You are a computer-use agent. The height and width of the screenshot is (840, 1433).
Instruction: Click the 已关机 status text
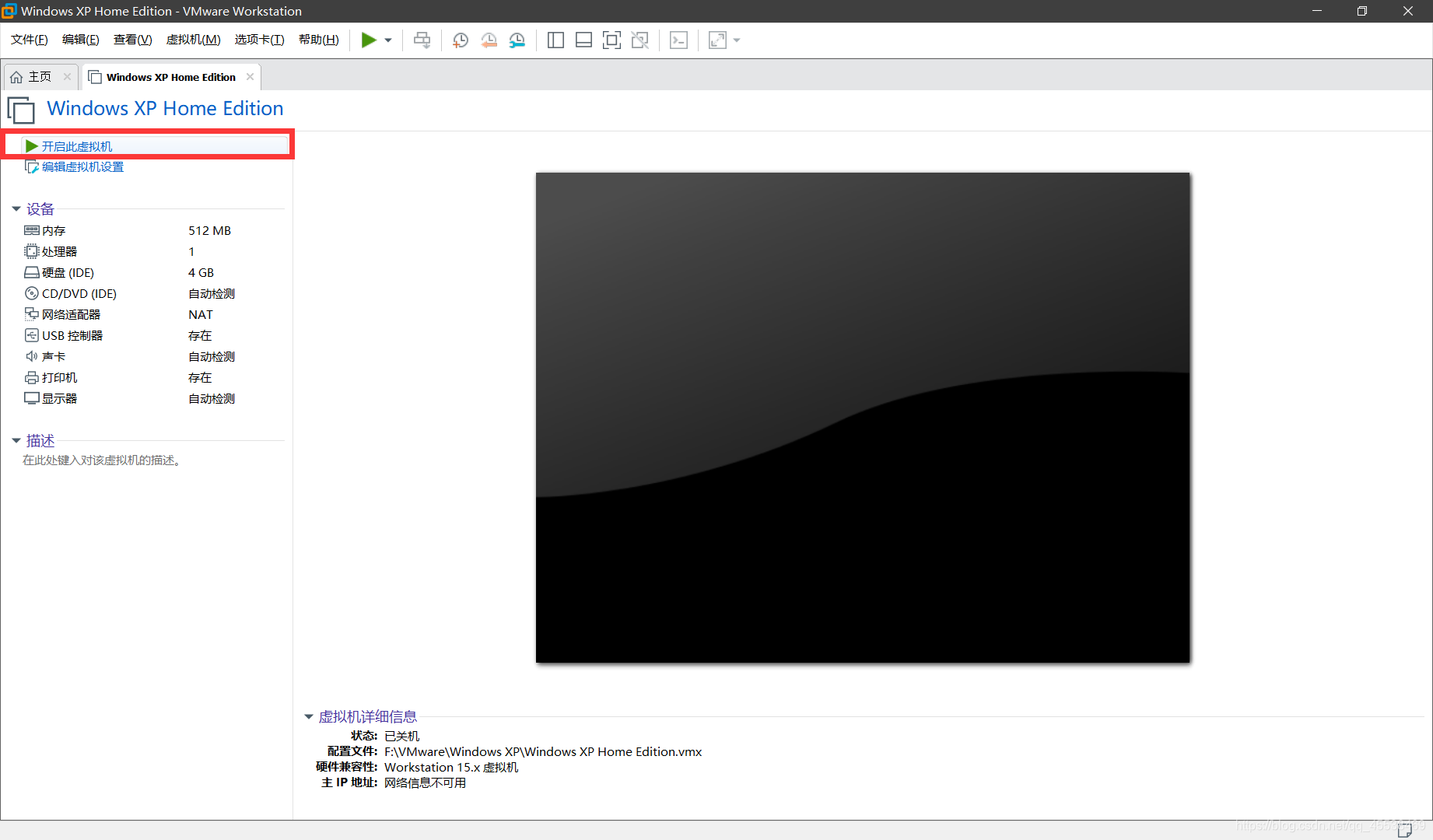click(401, 736)
